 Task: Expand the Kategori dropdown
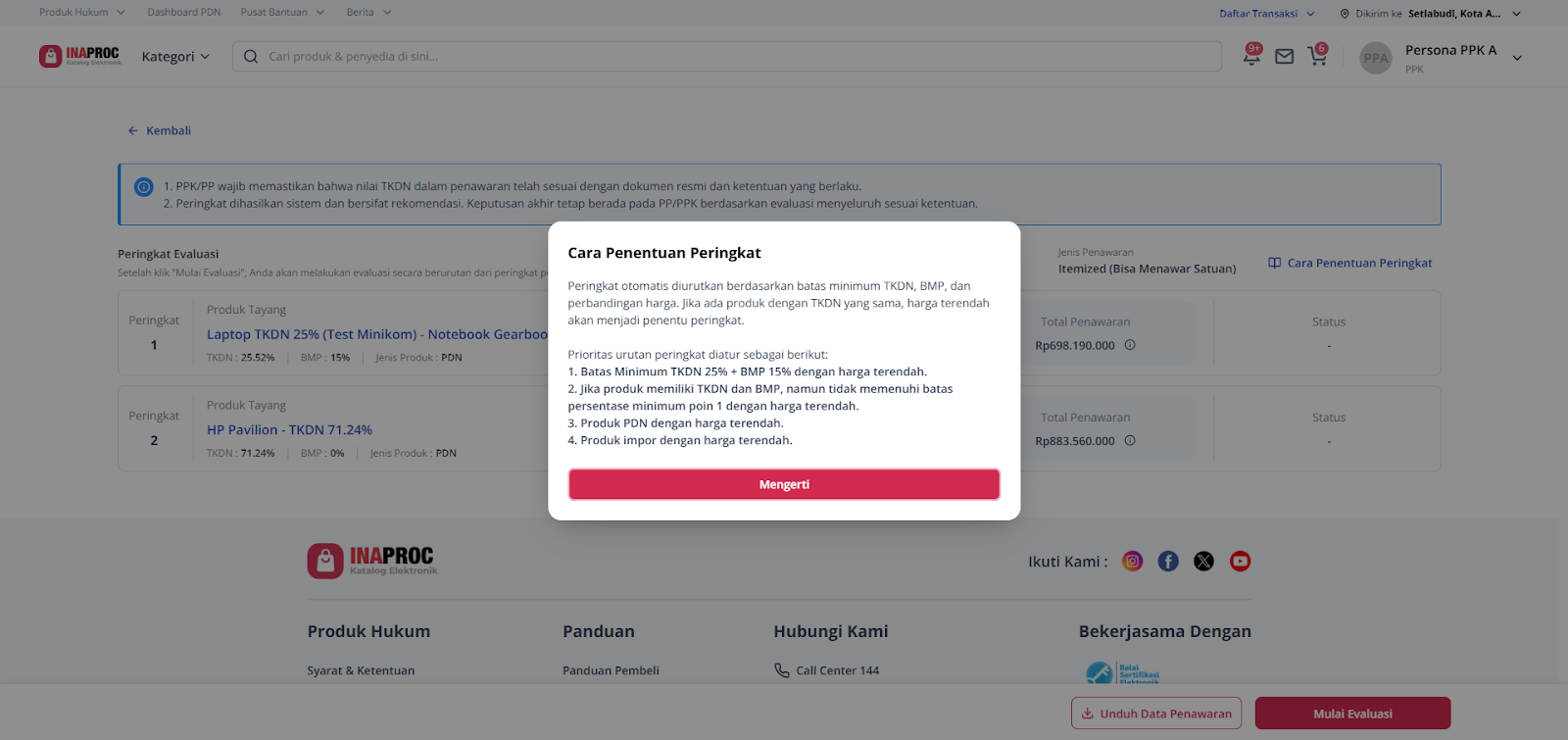(x=175, y=57)
